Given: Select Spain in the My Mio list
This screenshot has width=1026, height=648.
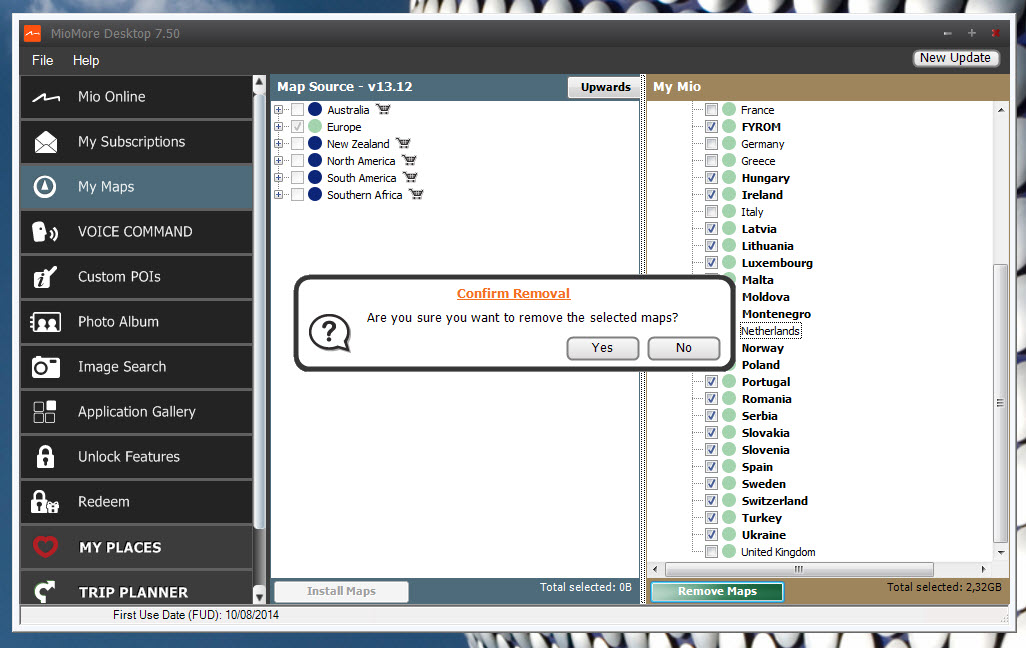Looking at the screenshot, I should click(757, 467).
